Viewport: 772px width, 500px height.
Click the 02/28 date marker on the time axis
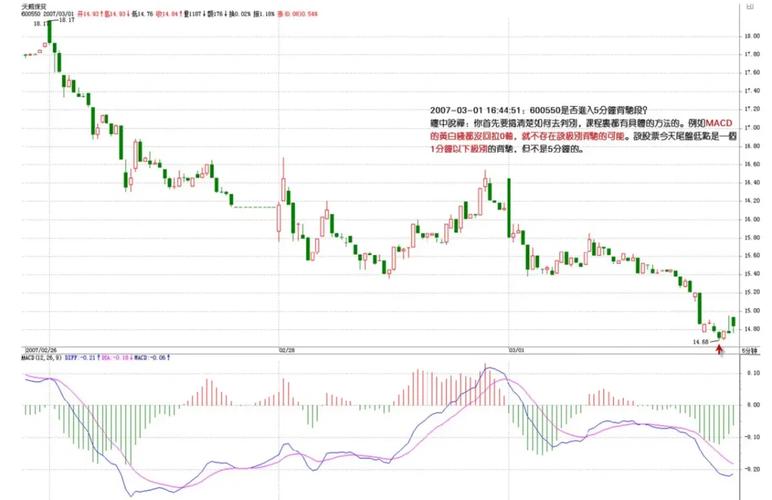coord(285,350)
